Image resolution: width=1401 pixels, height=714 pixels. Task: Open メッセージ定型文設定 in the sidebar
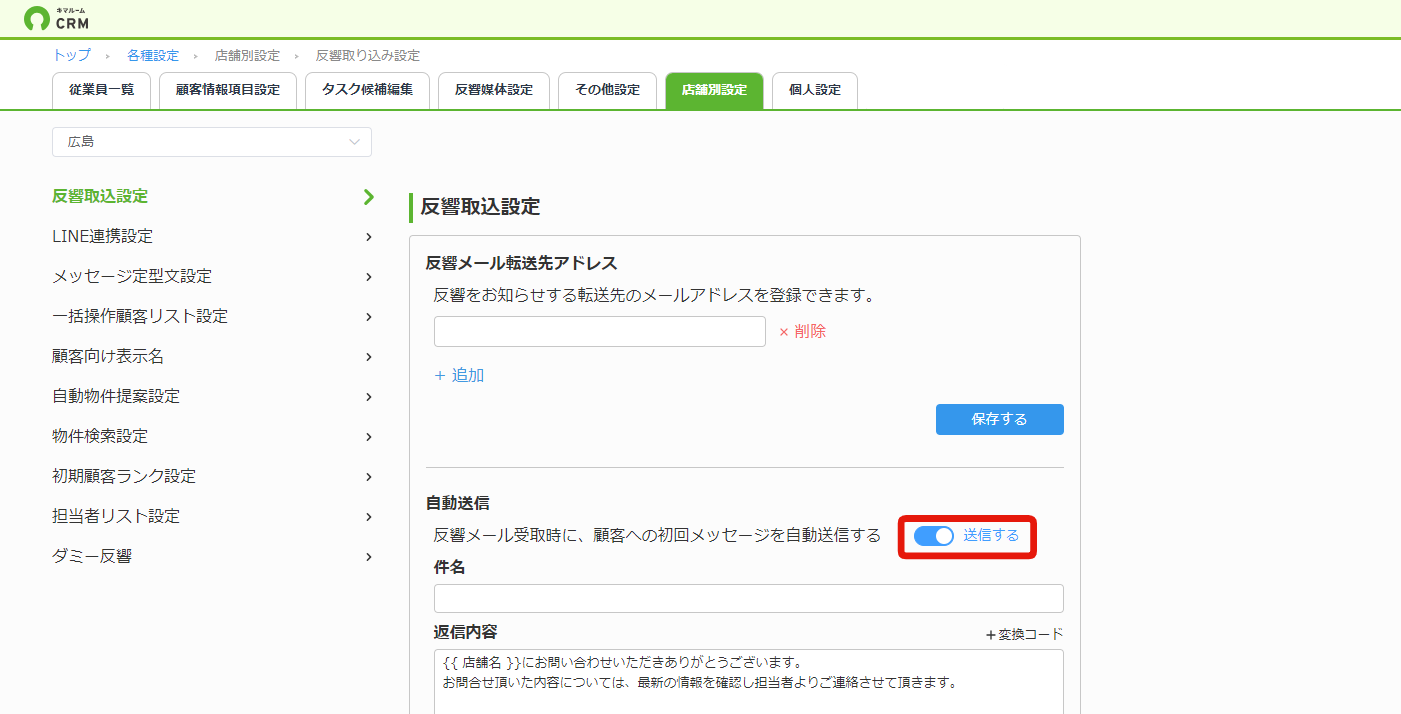(x=132, y=277)
